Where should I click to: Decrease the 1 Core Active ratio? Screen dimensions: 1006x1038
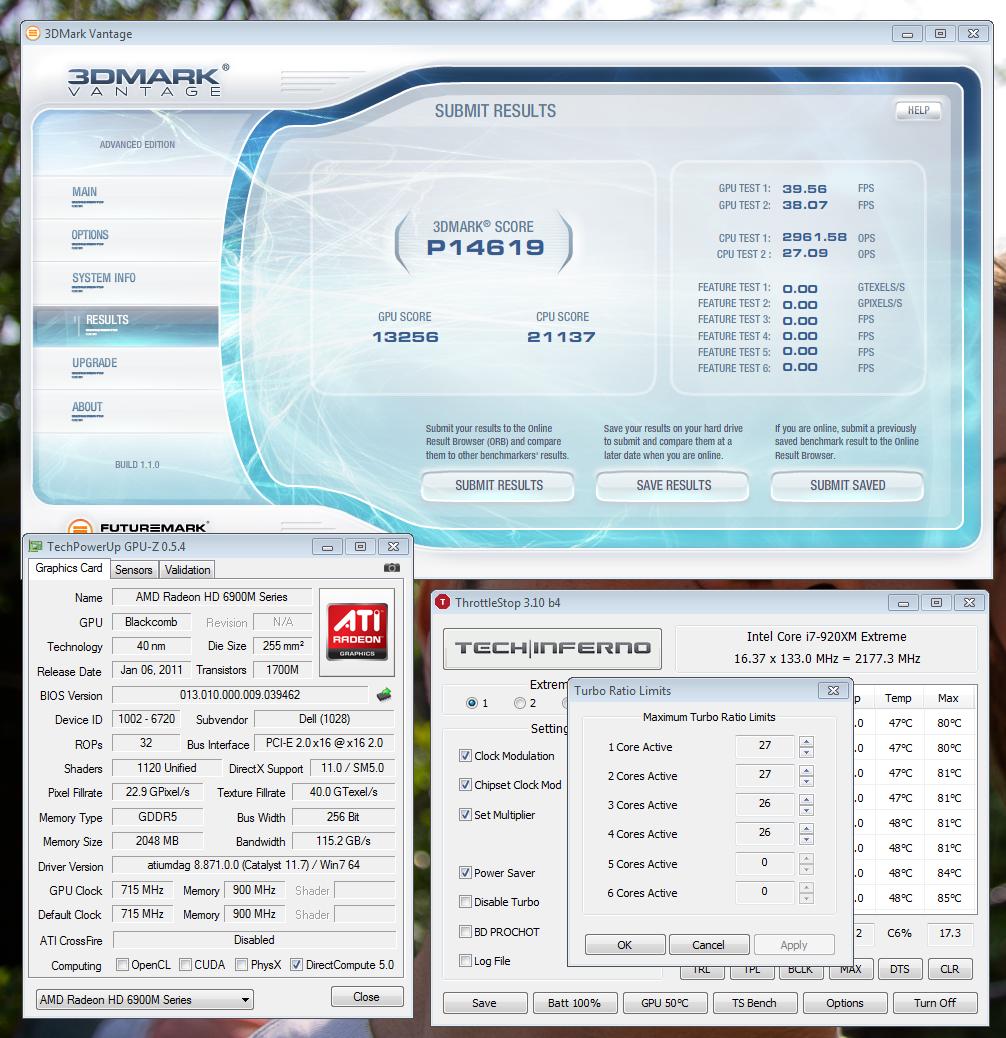click(806, 753)
